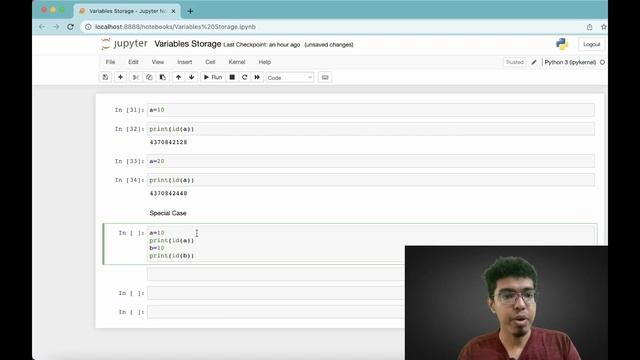Open the Help menu
The width and height of the screenshot is (640, 360).
[x=264, y=62]
